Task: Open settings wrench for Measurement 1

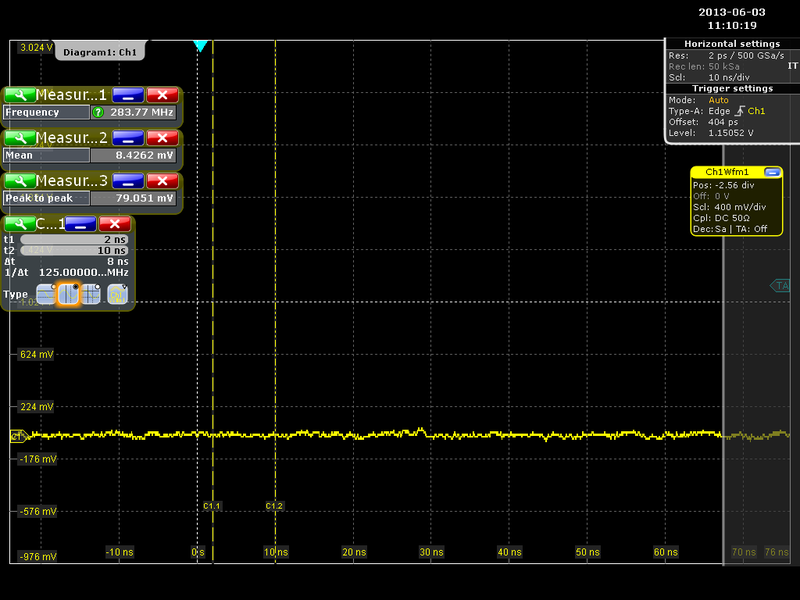Action: coord(19,95)
